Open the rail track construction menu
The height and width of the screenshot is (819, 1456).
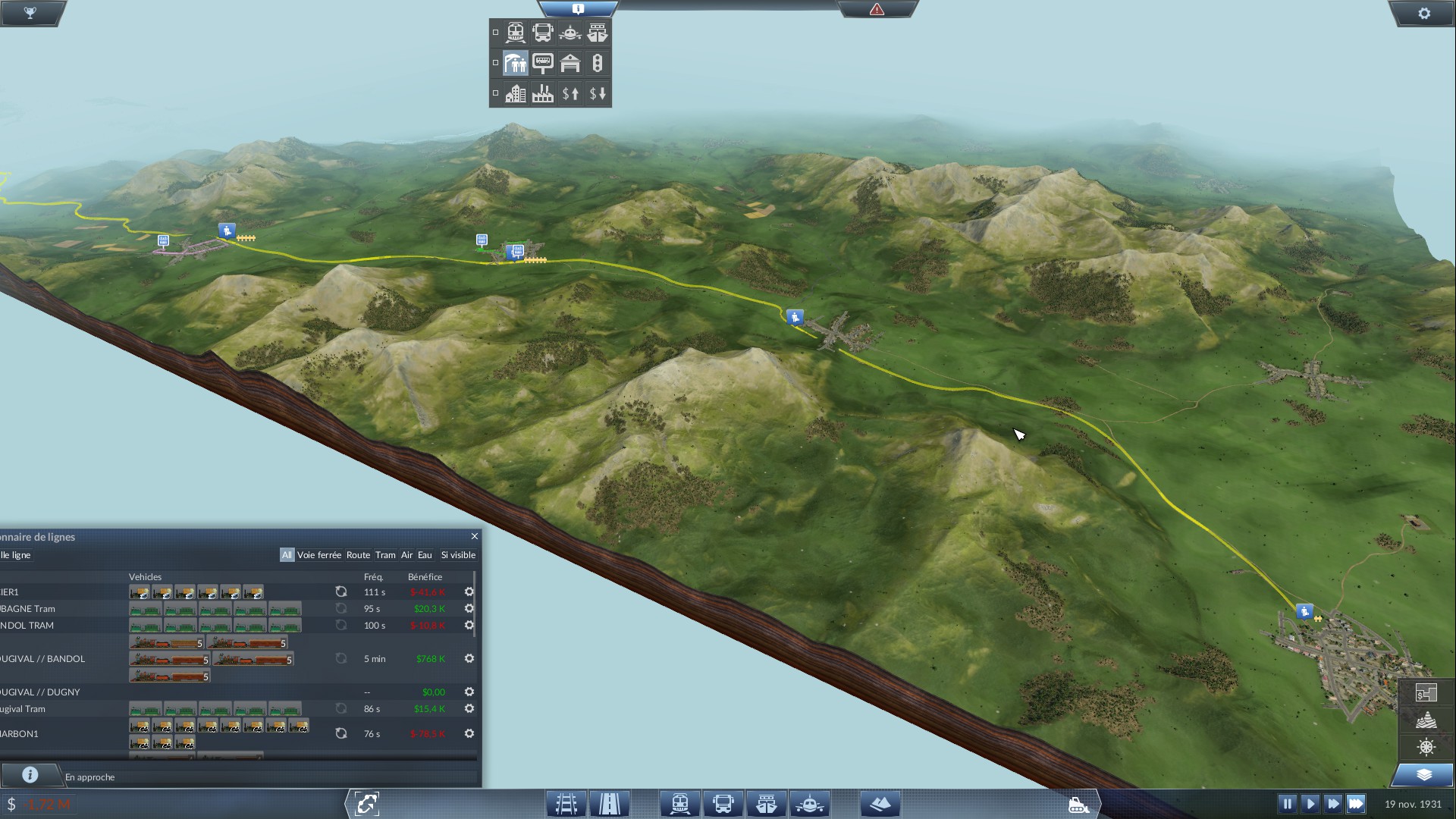[566, 804]
